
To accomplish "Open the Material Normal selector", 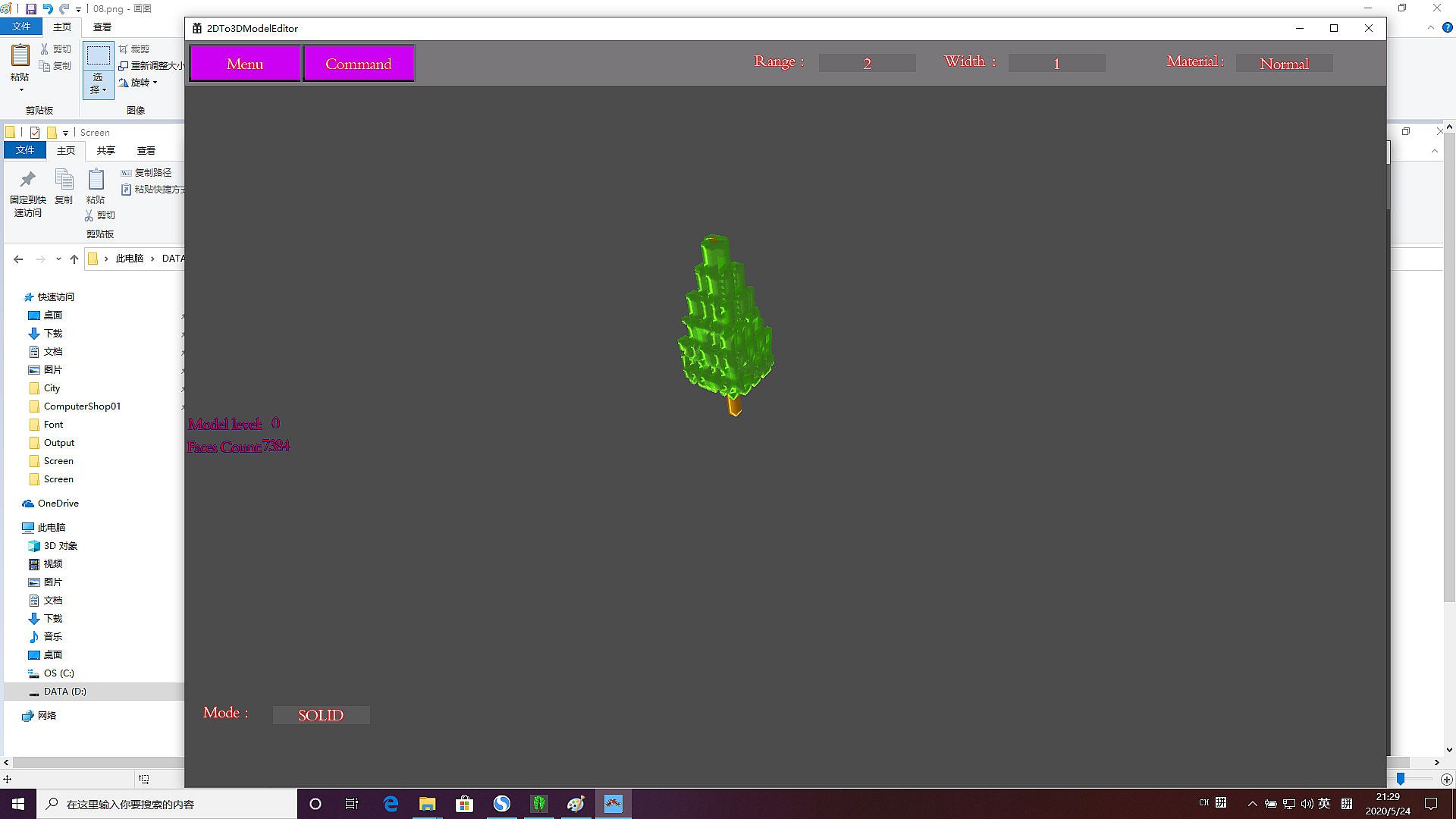I will pyautogui.click(x=1284, y=64).
